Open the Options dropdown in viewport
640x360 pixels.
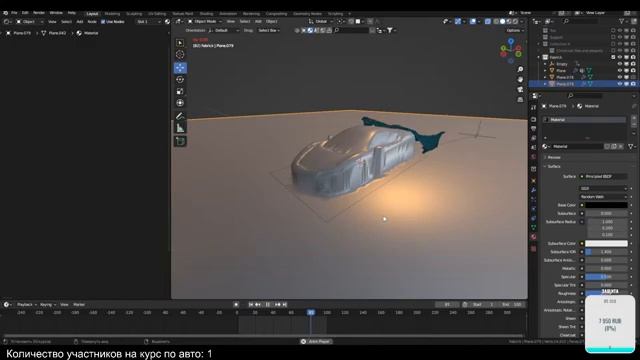click(515, 31)
